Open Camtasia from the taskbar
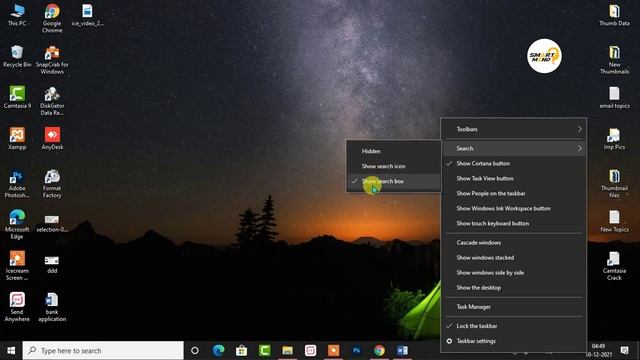 point(264,351)
